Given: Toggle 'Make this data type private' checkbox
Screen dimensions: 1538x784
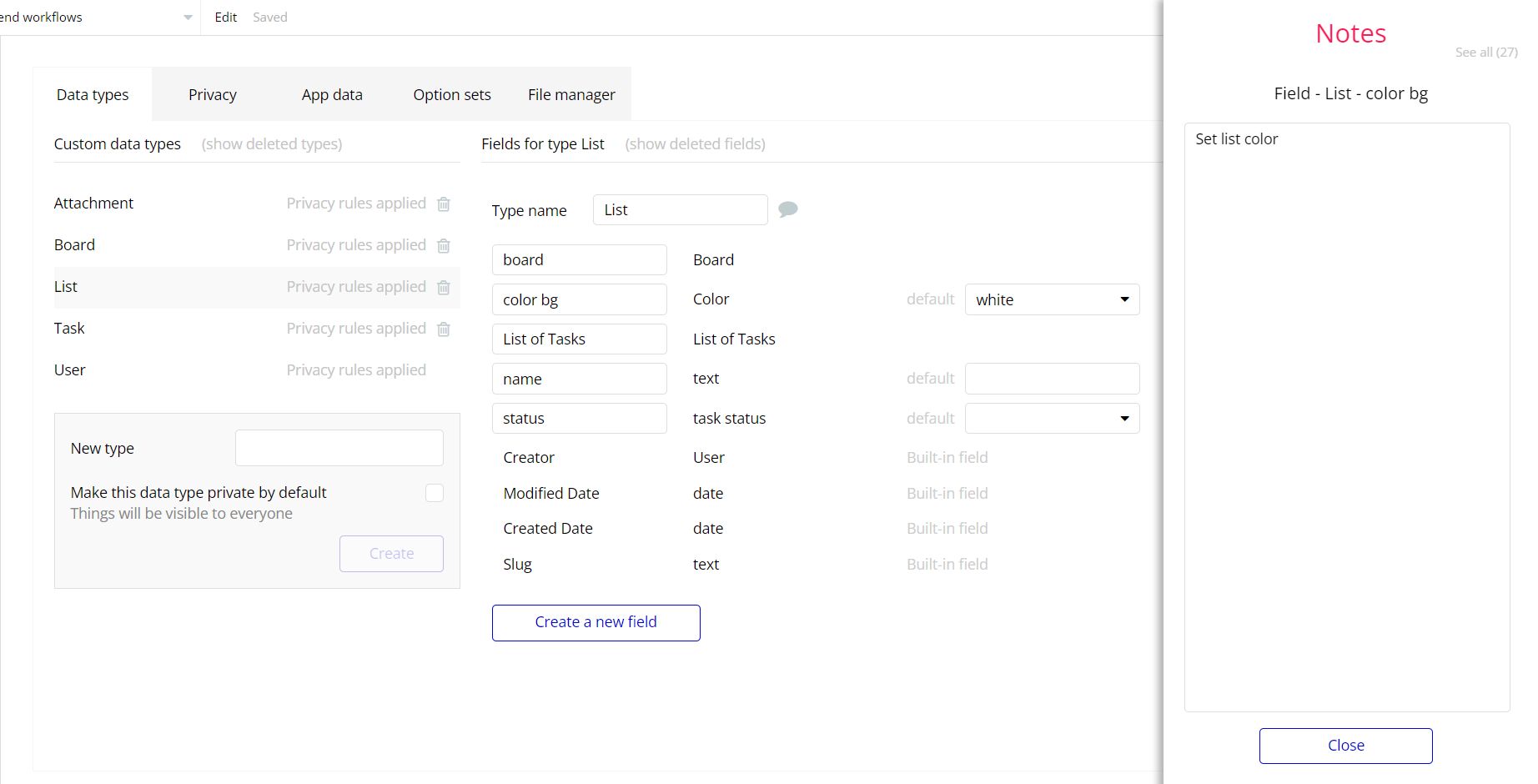Looking at the screenshot, I should 434,493.
